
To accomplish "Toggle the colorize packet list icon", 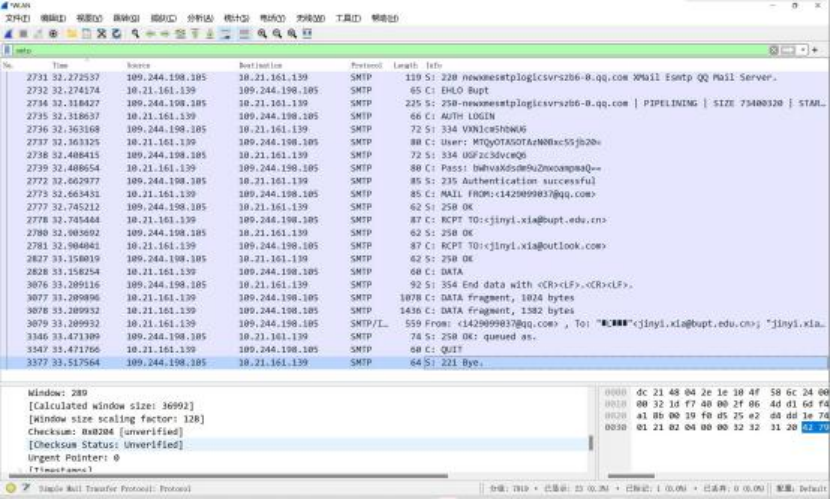I will tap(244, 34).
